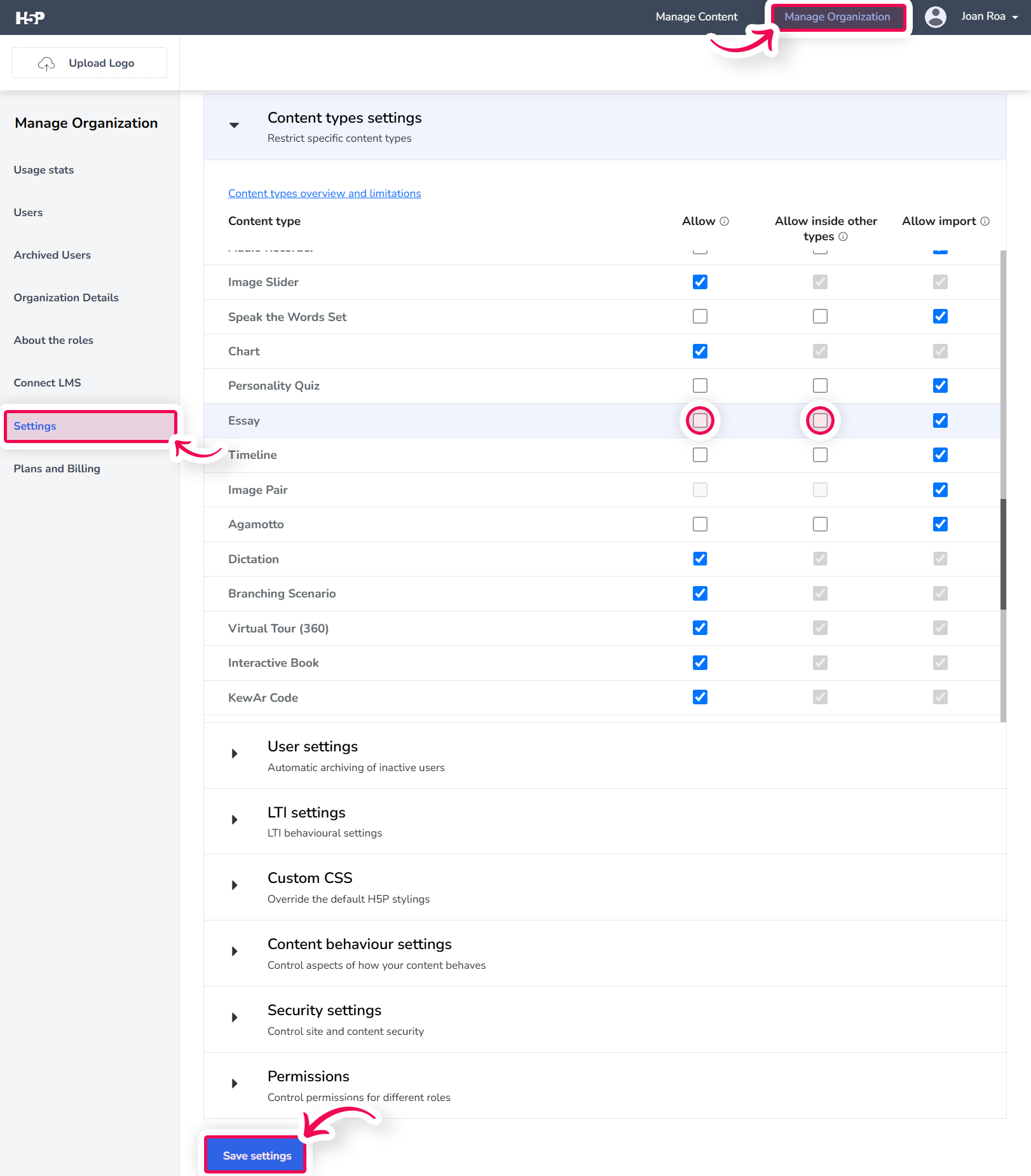Expand the Security settings section
The width and height of the screenshot is (1031, 1176).
tap(235, 1018)
